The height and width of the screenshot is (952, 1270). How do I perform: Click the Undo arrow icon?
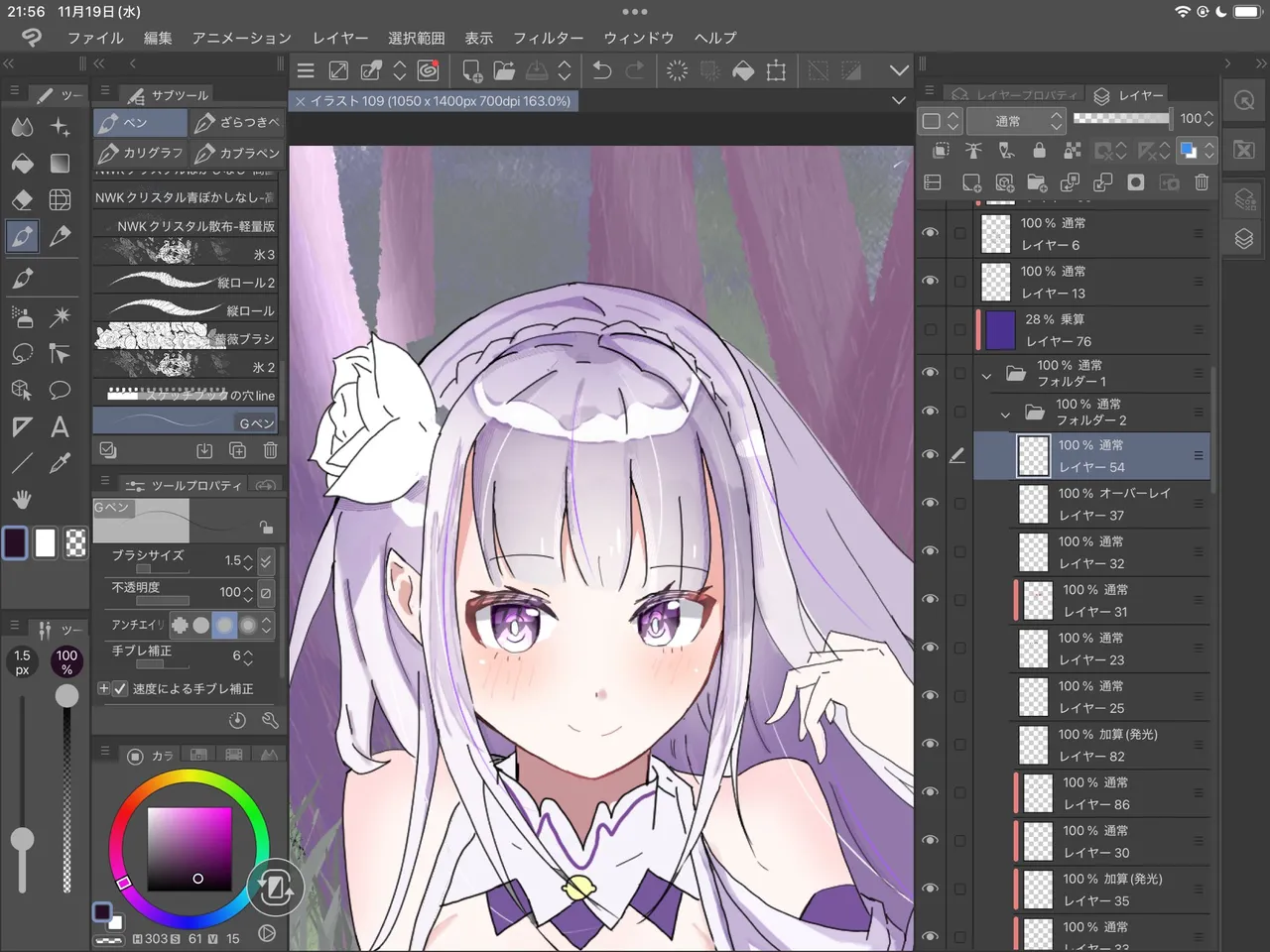[x=601, y=70]
